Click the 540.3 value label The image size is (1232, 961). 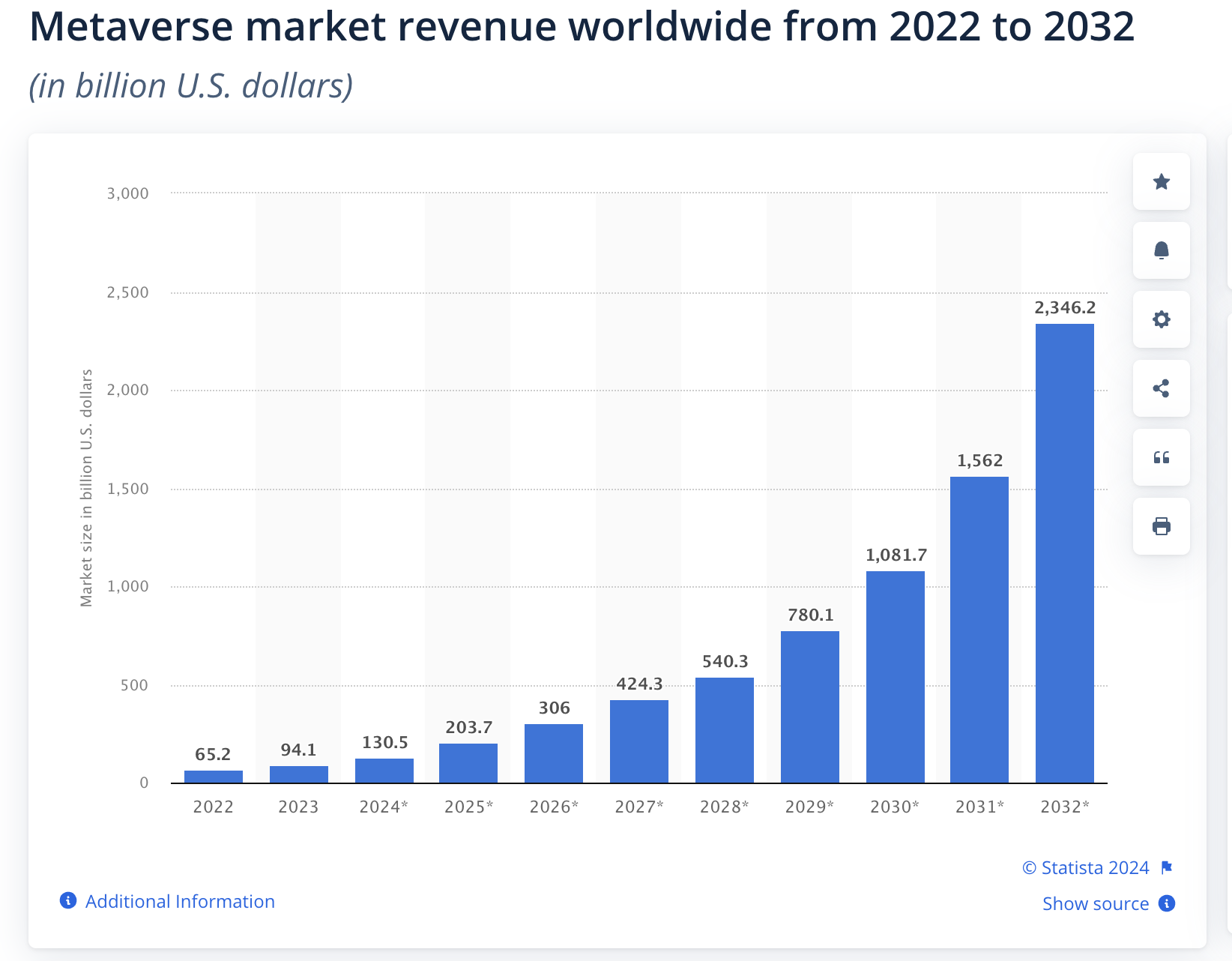tap(725, 661)
